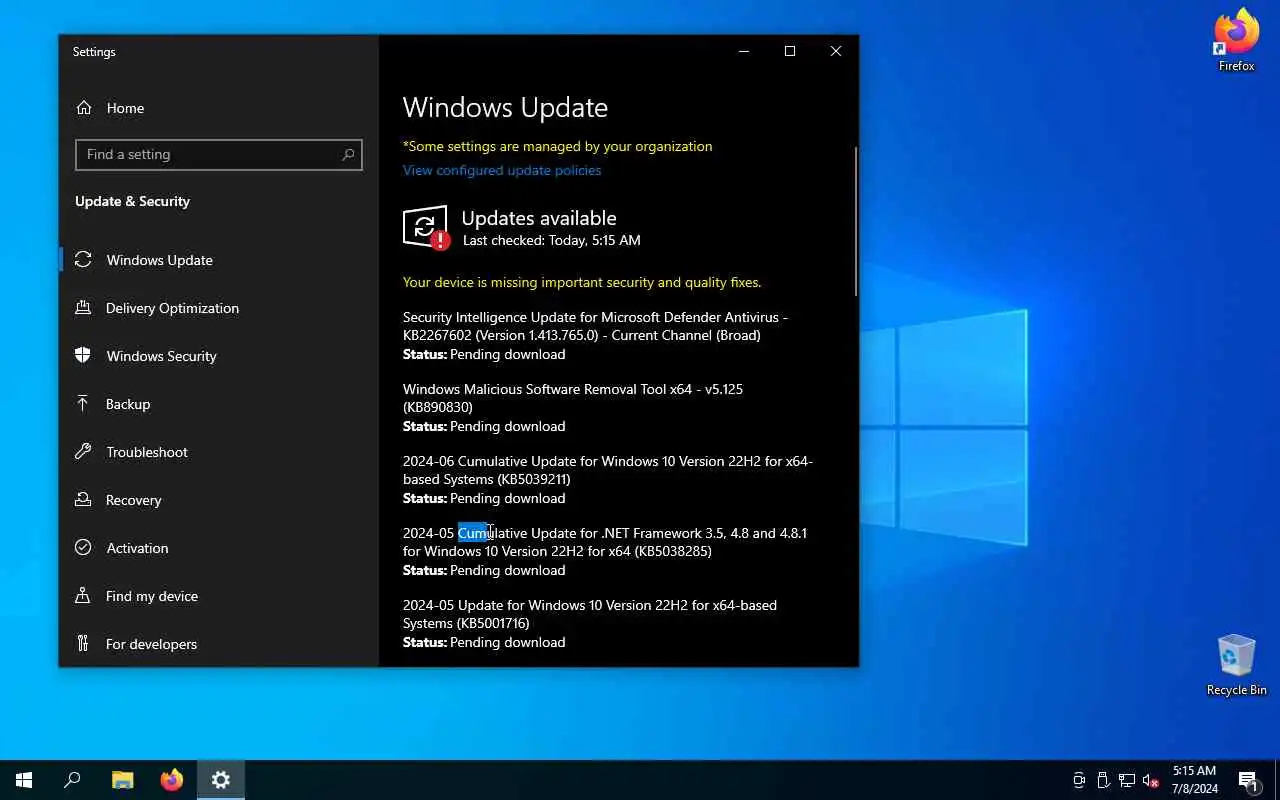
Task: Open File Explorer from the taskbar
Action: [x=122, y=780]
